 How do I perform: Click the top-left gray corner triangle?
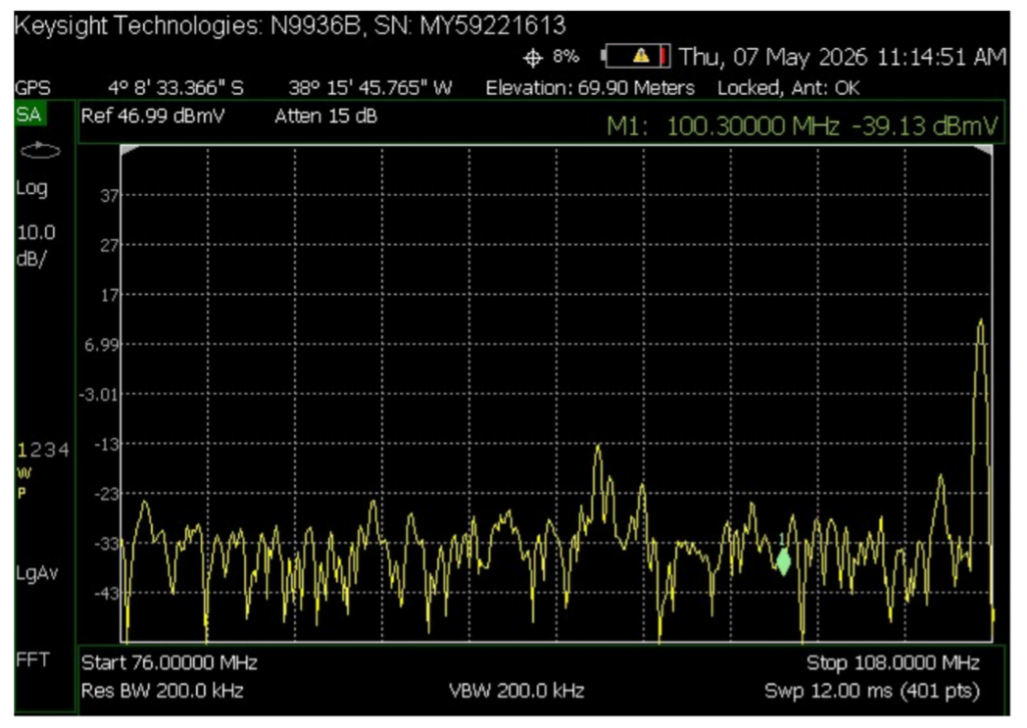click(130, 151)
